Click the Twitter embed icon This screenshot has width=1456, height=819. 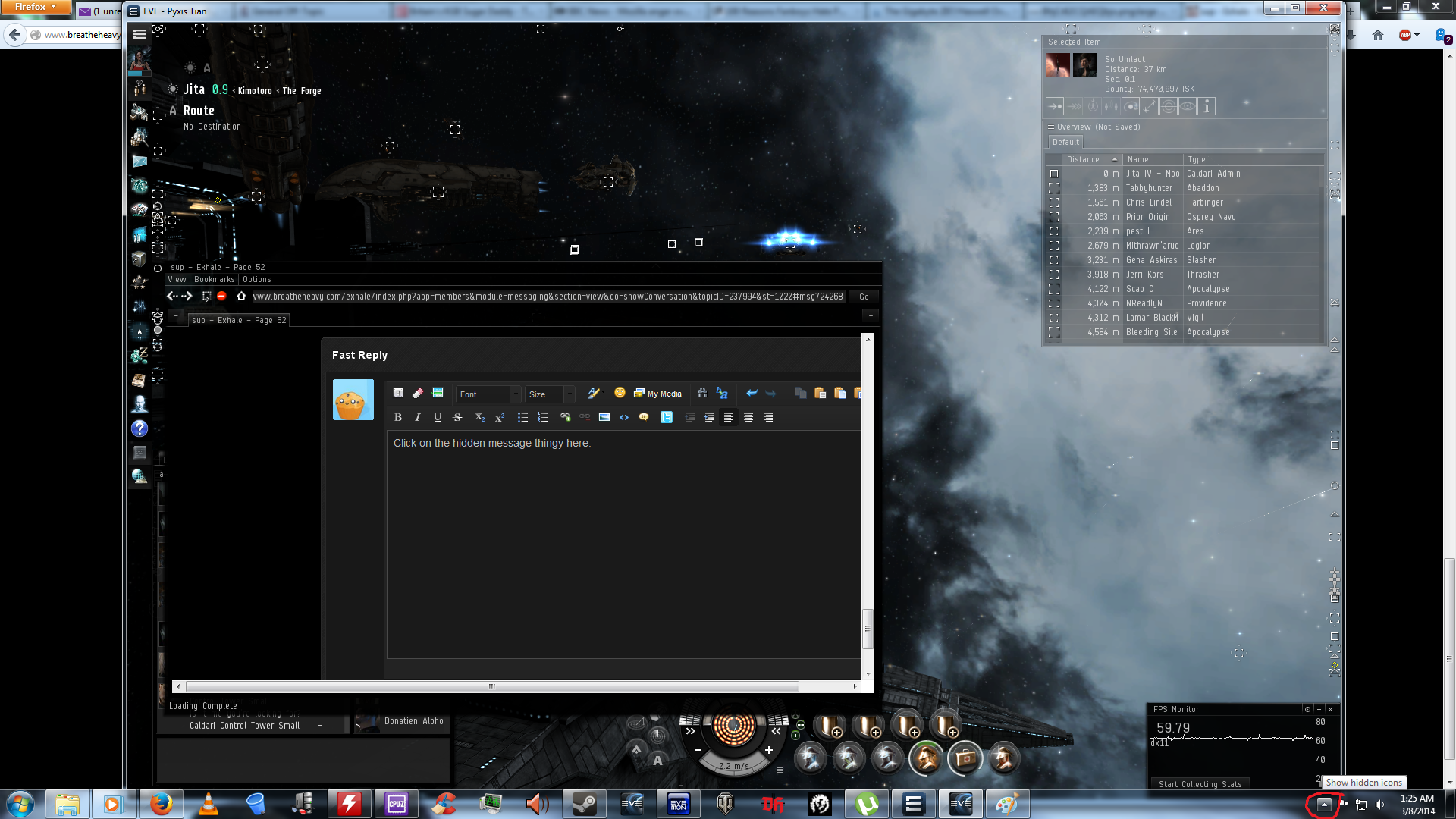tap(667, 417)
